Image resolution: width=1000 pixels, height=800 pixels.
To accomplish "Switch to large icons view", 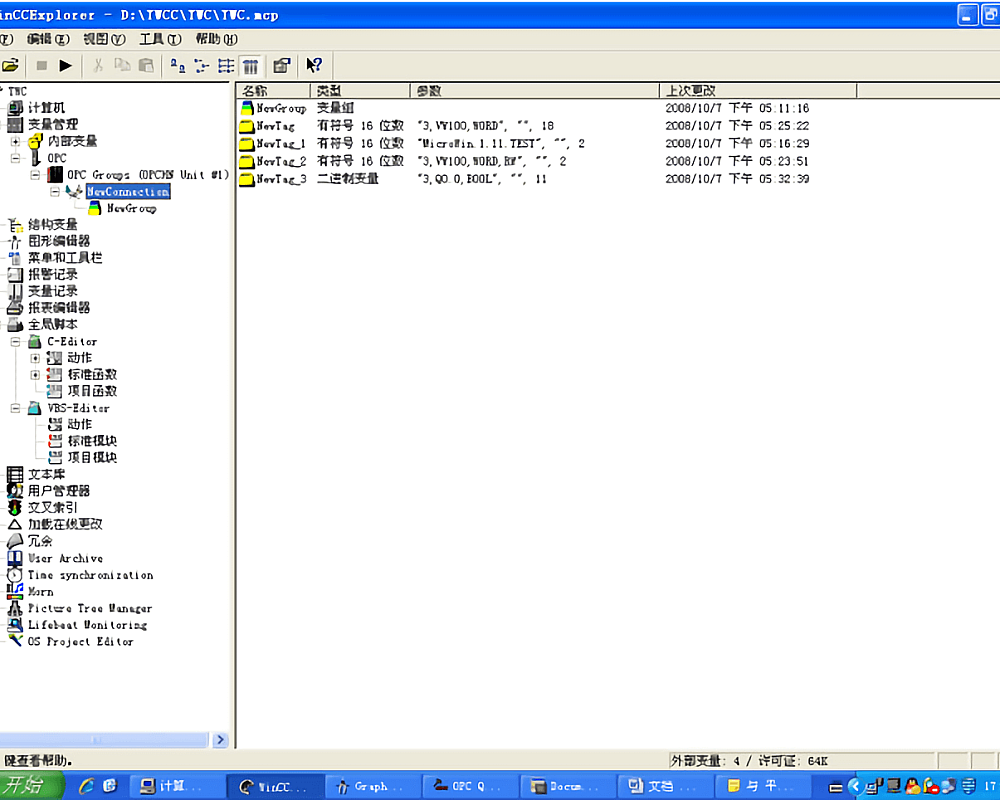I will (177, 66).
